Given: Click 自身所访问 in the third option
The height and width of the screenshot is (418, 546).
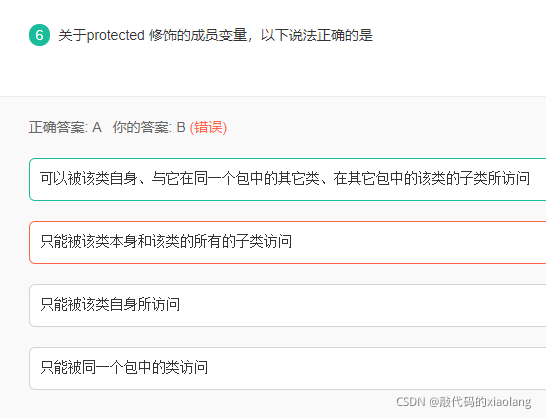Looking at the screenshot, I should pos(145,304).
